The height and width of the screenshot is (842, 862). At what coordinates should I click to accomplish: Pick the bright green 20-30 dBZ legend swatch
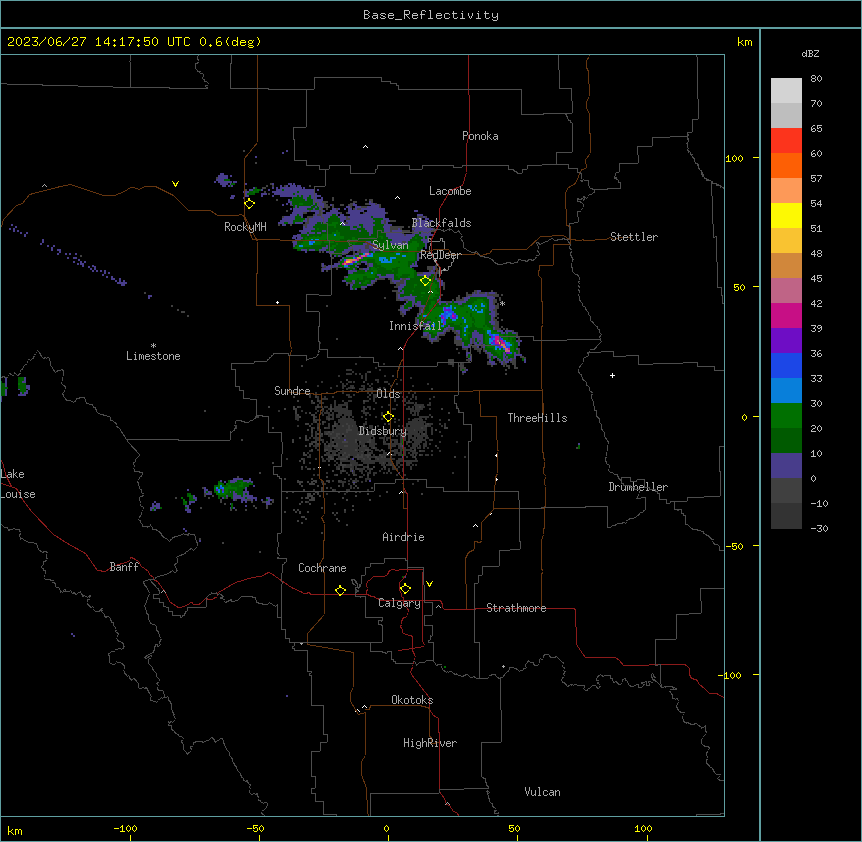pyautogui.click(x=786, y=416)
